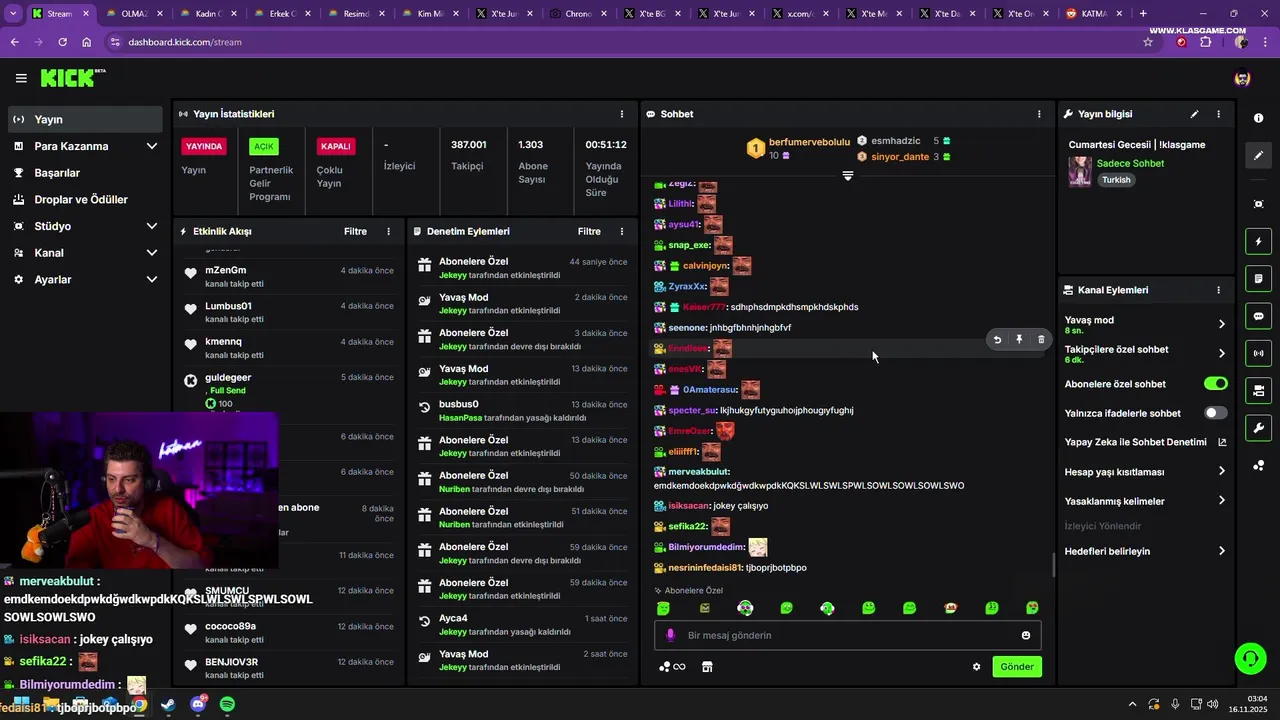The height and width of the screenshot is (720, 1280).
Task: Open the three-dot menu of Sohbet panel
Action: (x=1039, y=114)
